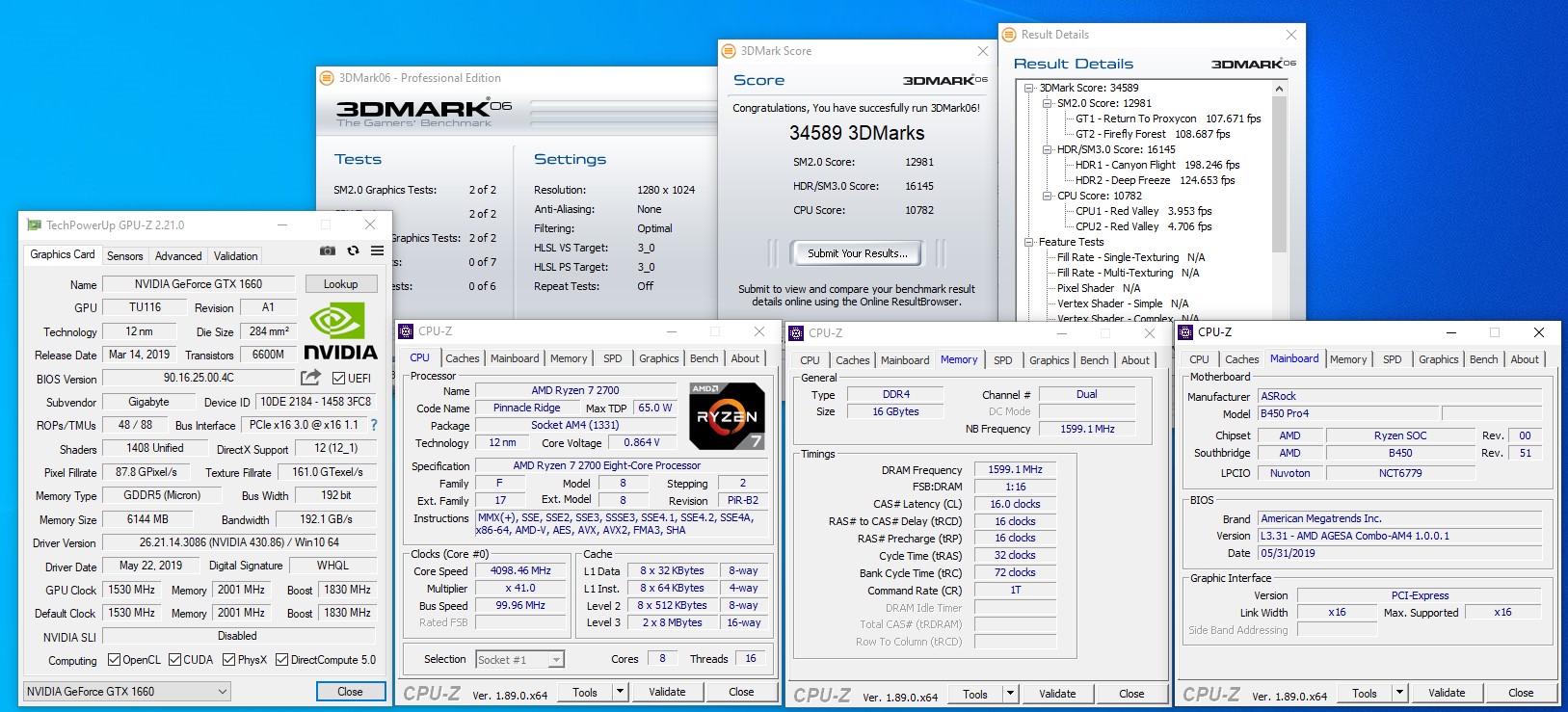This screenshot has height=712, width=1568.
Task: Open the Validation tab in GPU-Z
Action: [235, 256]
